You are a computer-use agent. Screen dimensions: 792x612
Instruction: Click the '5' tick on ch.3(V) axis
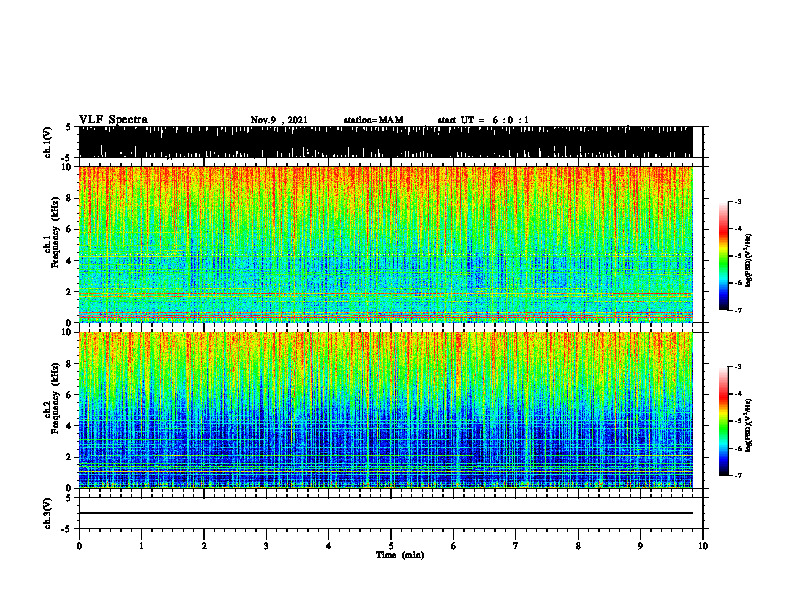tap(68, 498)
